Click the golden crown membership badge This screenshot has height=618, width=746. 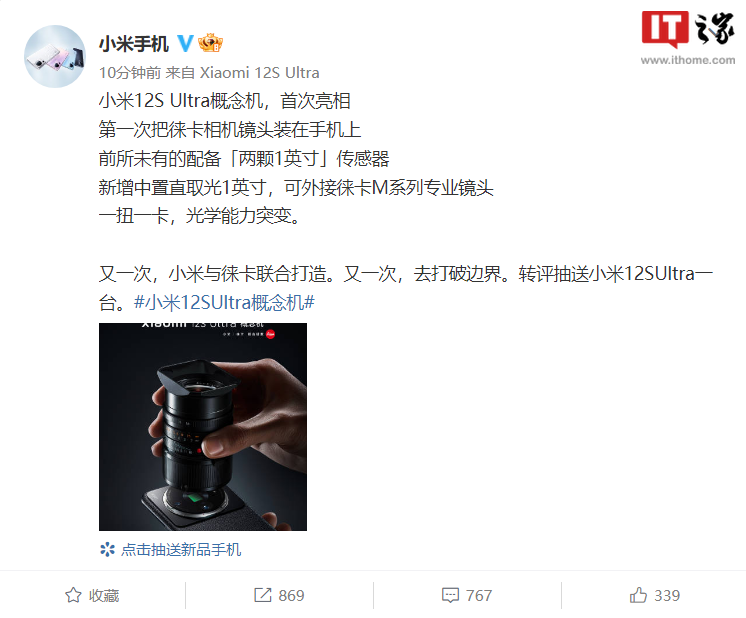coord(210,43)
